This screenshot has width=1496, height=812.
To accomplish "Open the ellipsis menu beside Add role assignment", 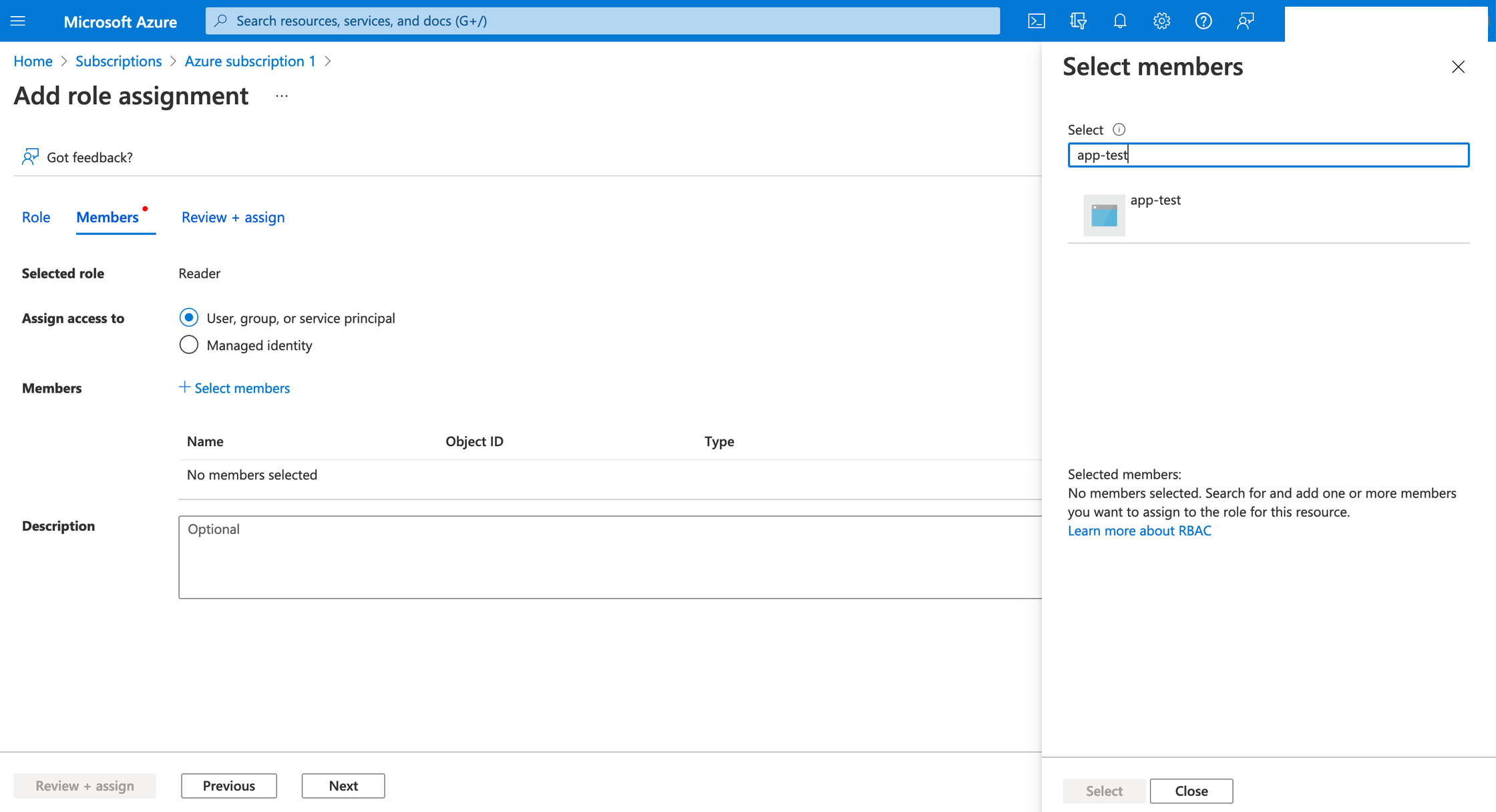I will [x=282, y=96].
